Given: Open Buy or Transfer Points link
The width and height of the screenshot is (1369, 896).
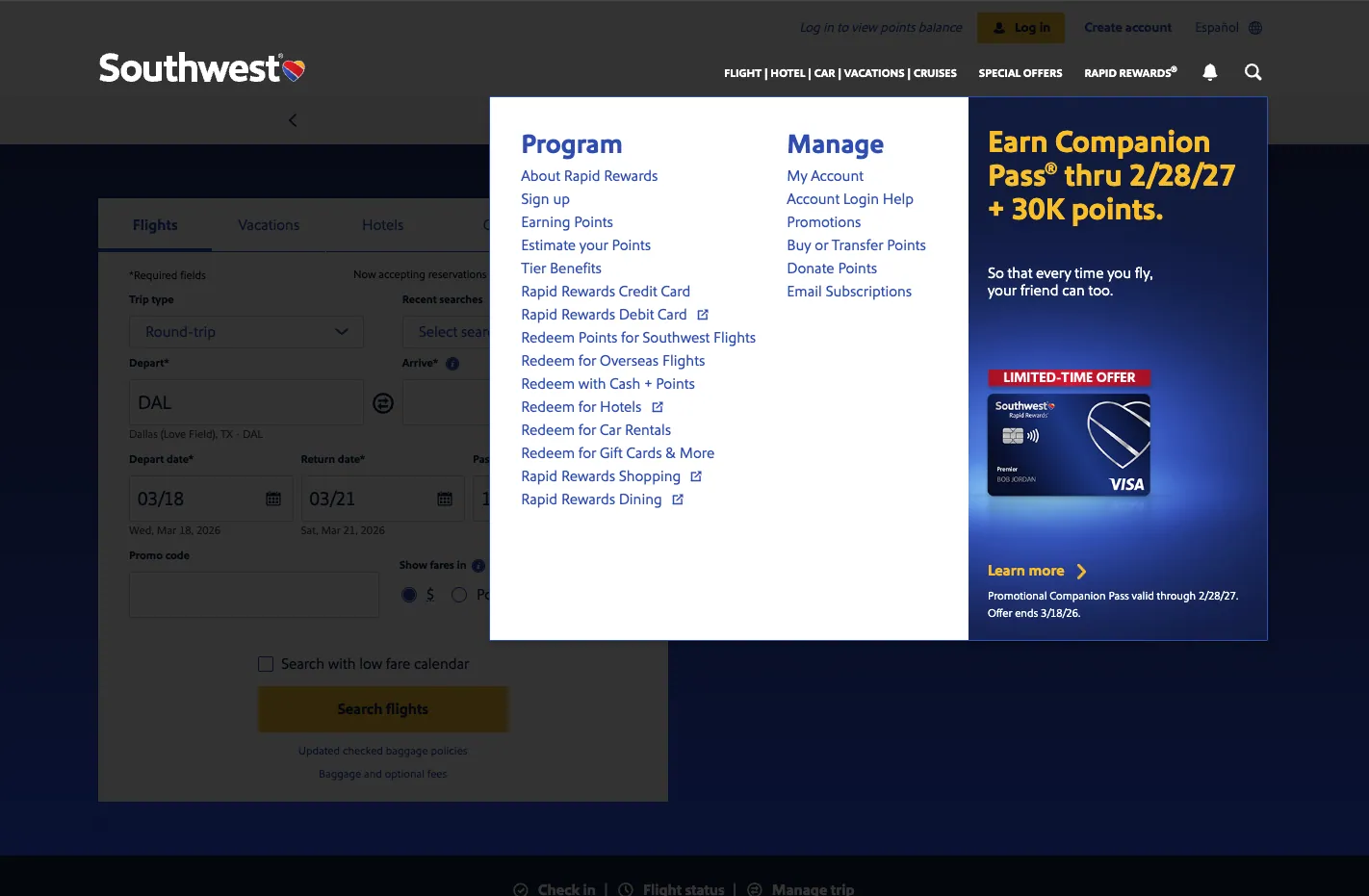Looking at the screenshot, I should 856,245.
